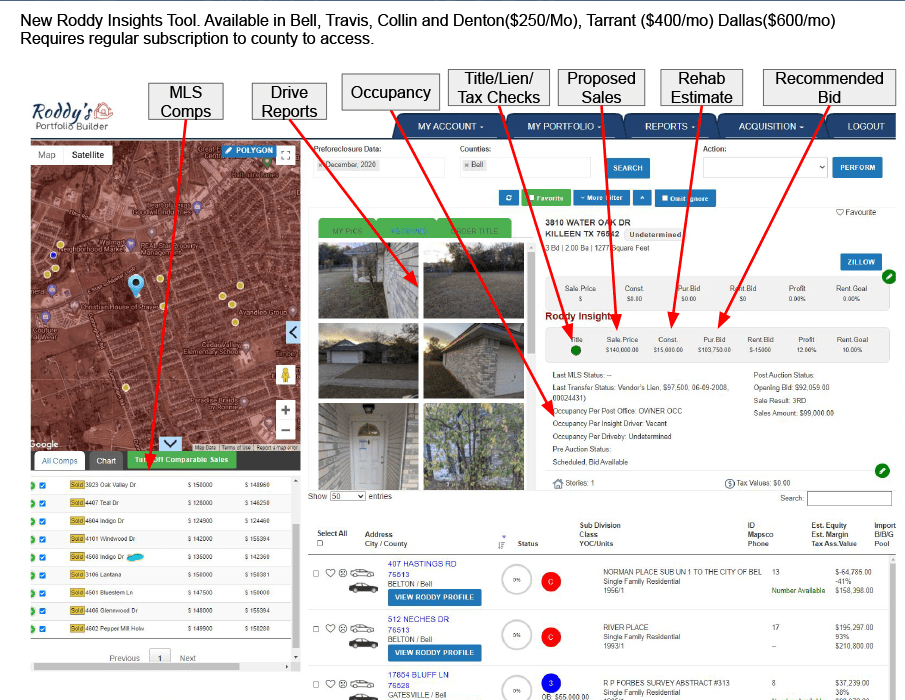
Task: Click the red C status badge for 407 Hastings
Action: coord(551,582)
